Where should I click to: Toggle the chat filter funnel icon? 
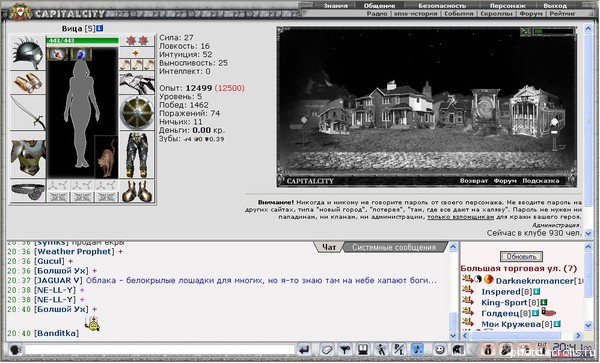click(345, 350)
